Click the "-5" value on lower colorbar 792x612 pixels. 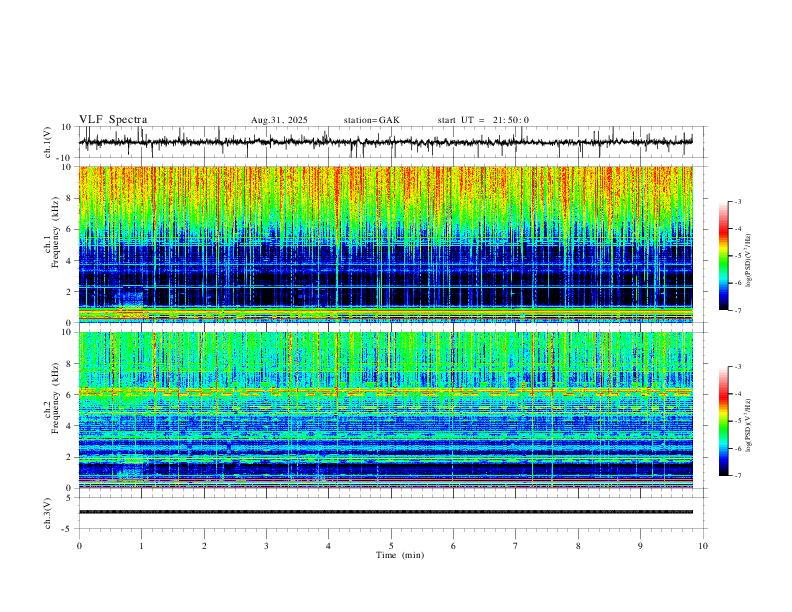[x=737, y=421]
